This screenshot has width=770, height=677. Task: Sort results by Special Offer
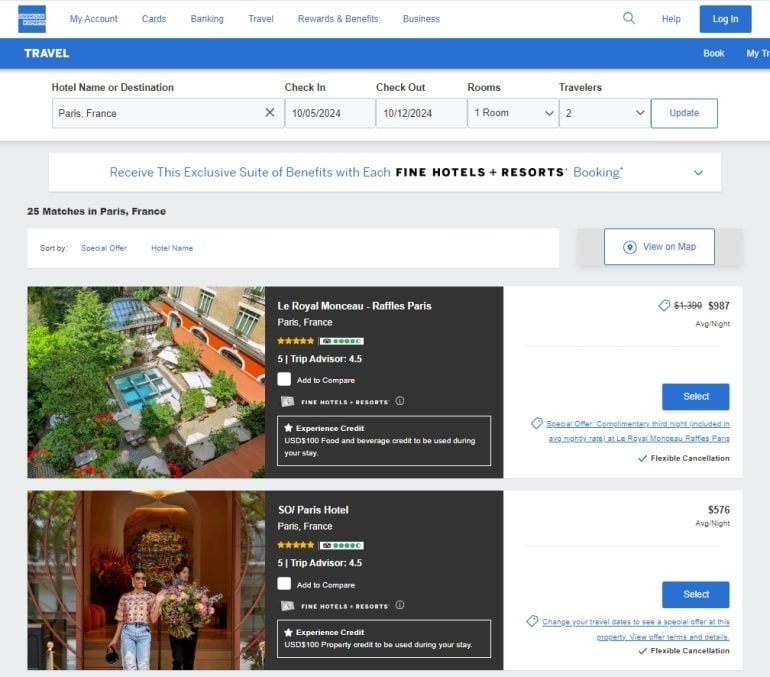click(104, 248)
